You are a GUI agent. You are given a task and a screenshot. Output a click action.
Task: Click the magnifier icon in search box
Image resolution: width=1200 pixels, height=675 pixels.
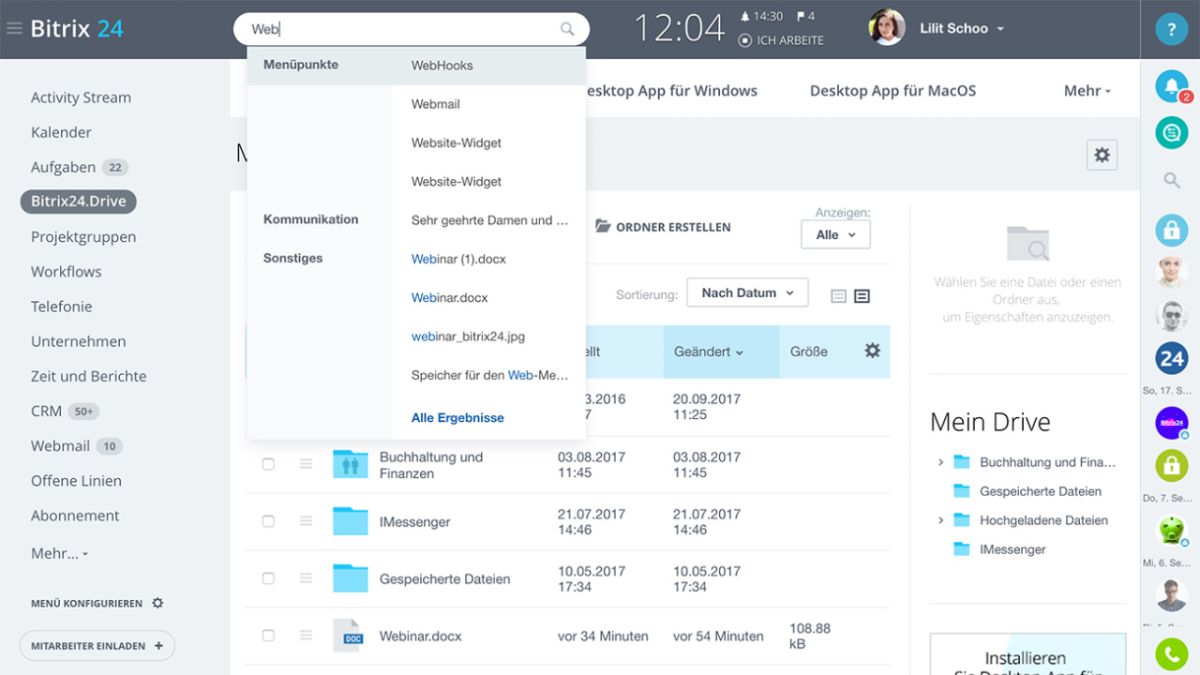pyautogui.click(x=567, y=29)
